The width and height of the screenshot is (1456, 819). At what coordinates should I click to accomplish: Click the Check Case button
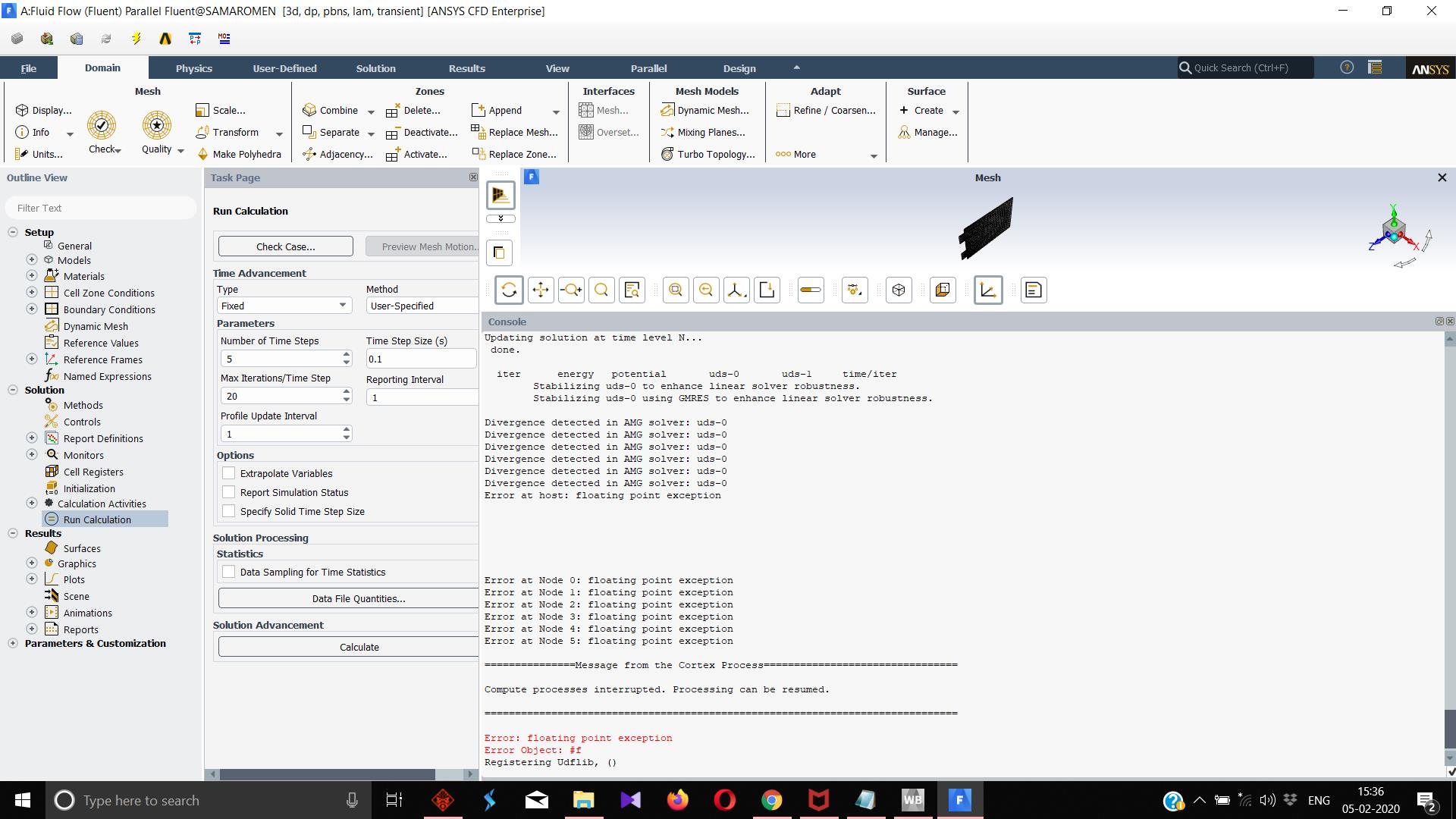tap(285, 246)
